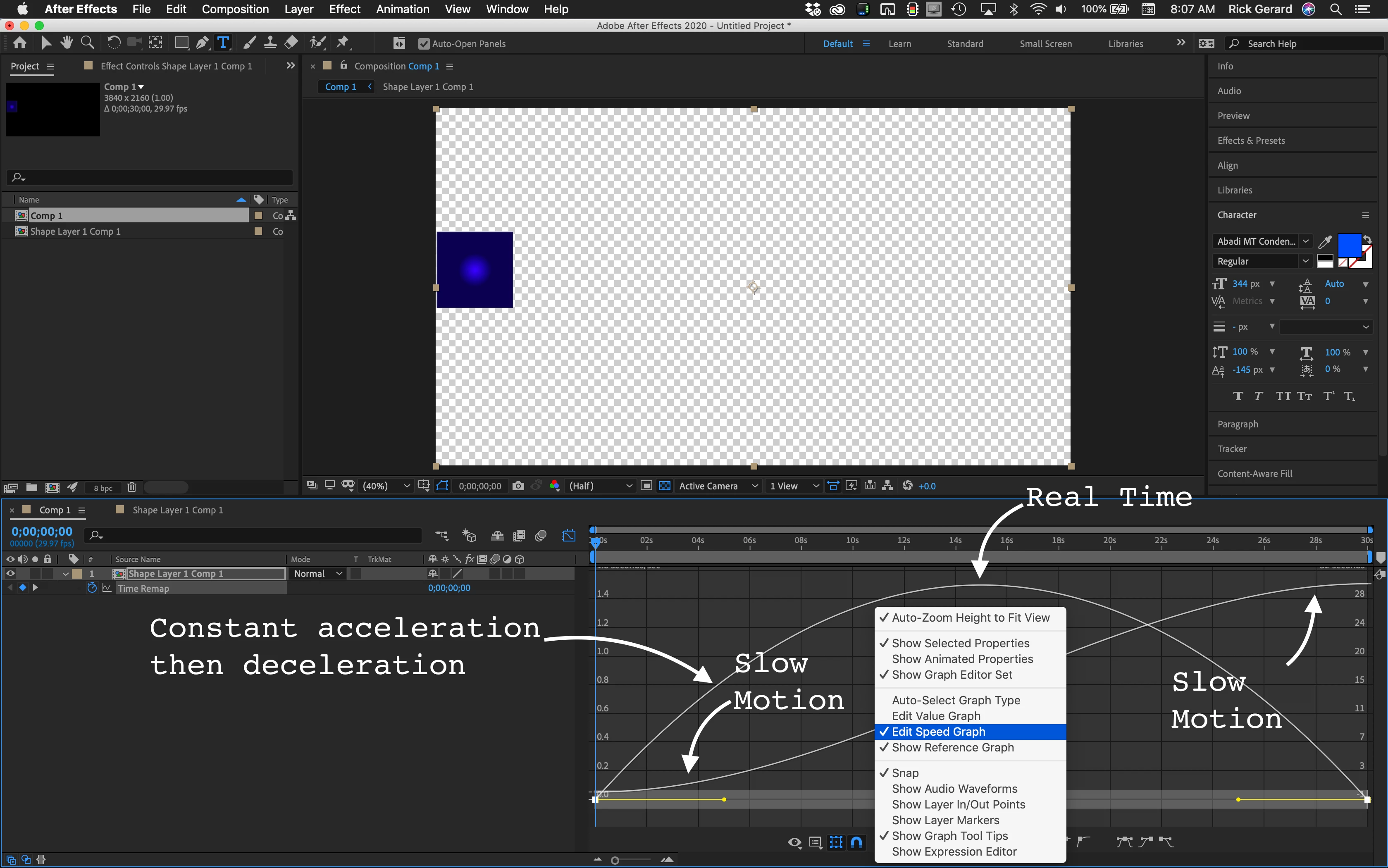Click the Take Snapshot camera icon
This screenshot has height=868, width=1388.
click(x=518, y=486)
